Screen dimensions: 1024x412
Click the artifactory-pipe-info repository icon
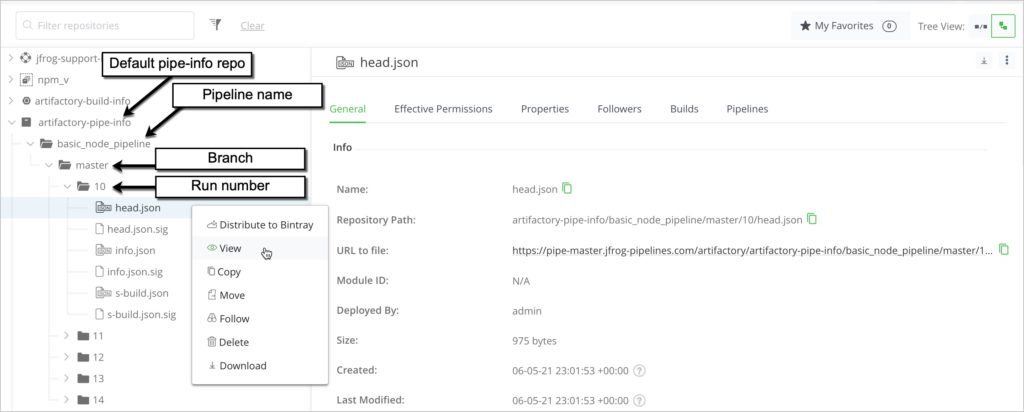coord(26,122)
